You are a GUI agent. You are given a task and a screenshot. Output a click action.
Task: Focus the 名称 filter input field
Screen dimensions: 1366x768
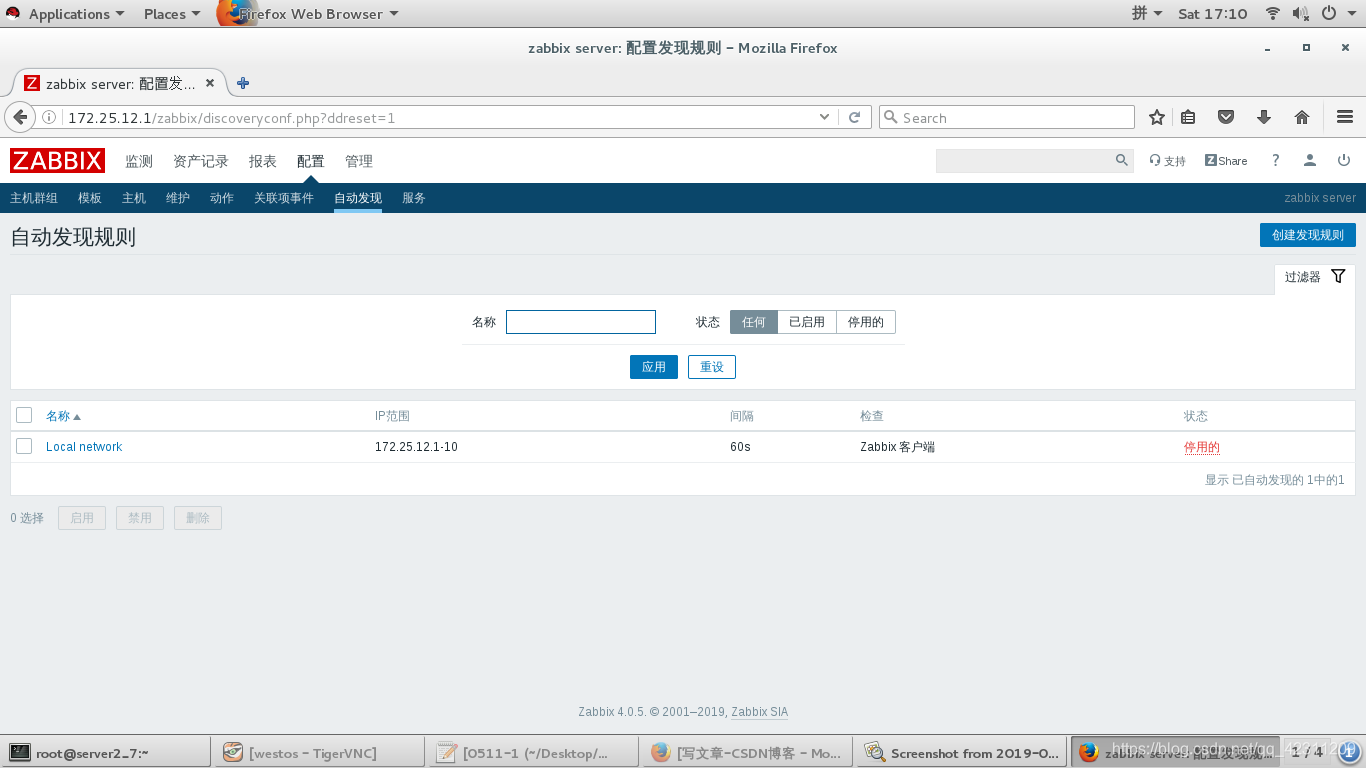(x=581, y=322)
